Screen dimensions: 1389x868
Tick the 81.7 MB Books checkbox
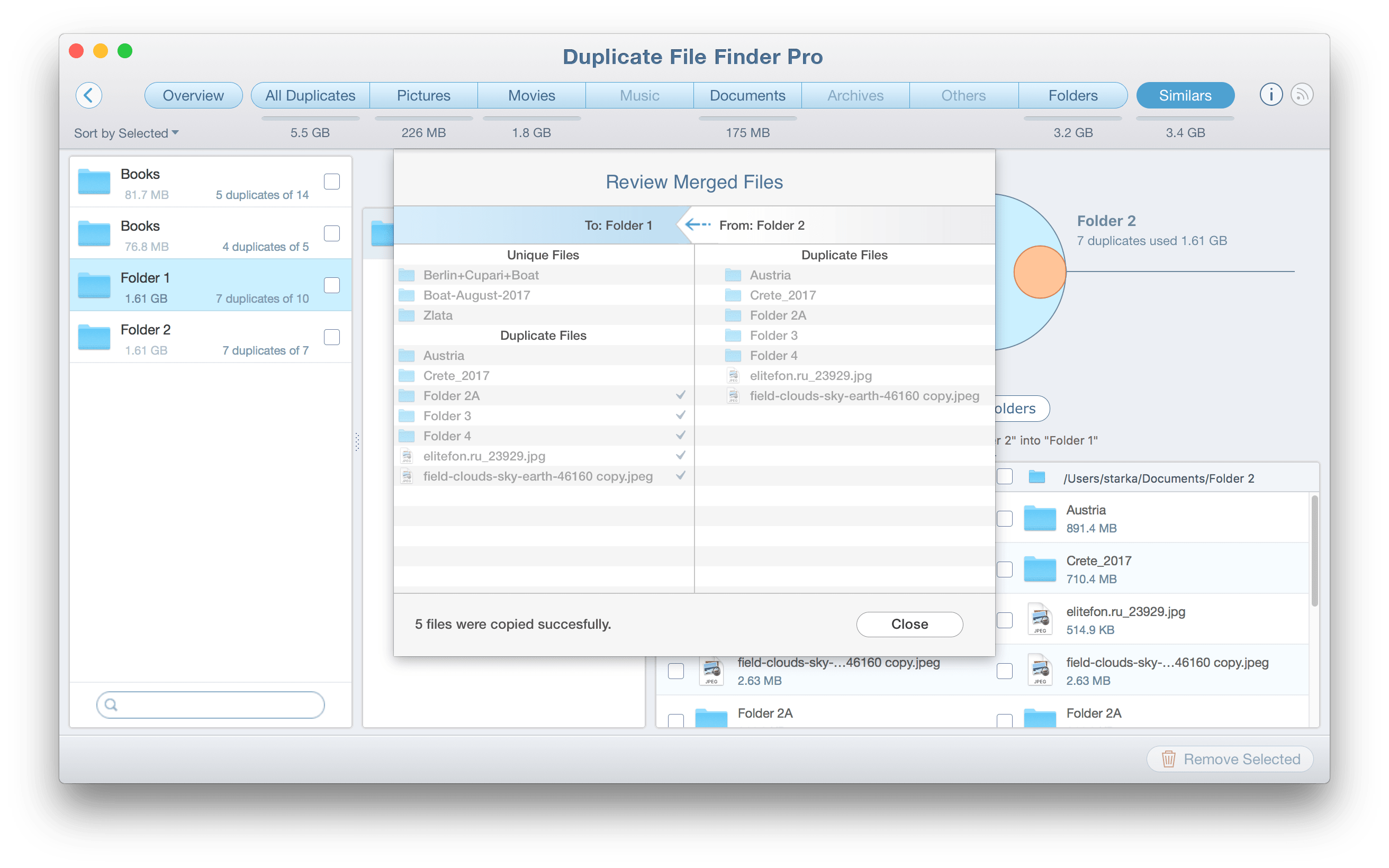point(332,182)
